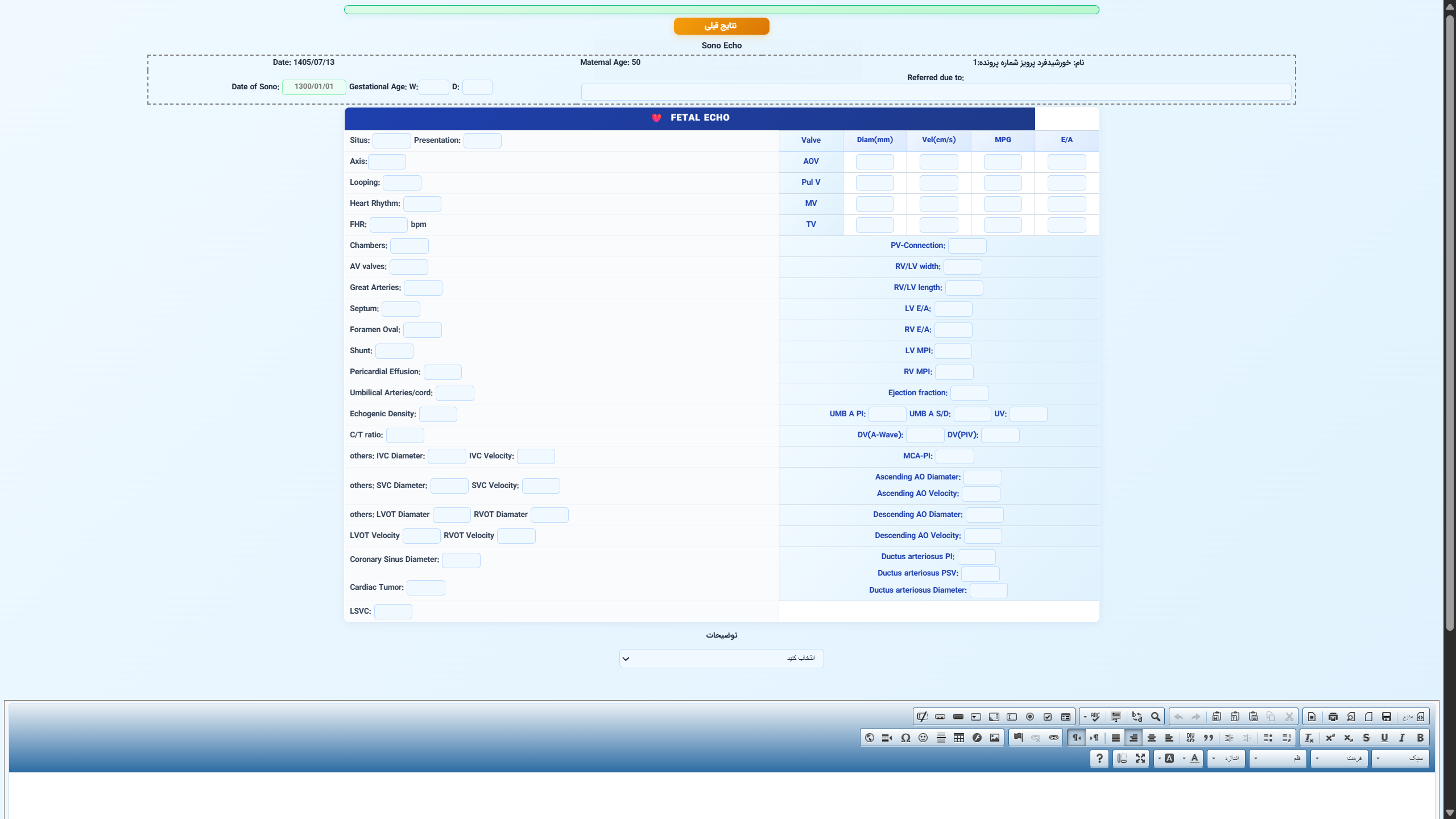Open the background color picker
The height and width of the screenshot is (819, 1456).
(x=1167, y=758)
